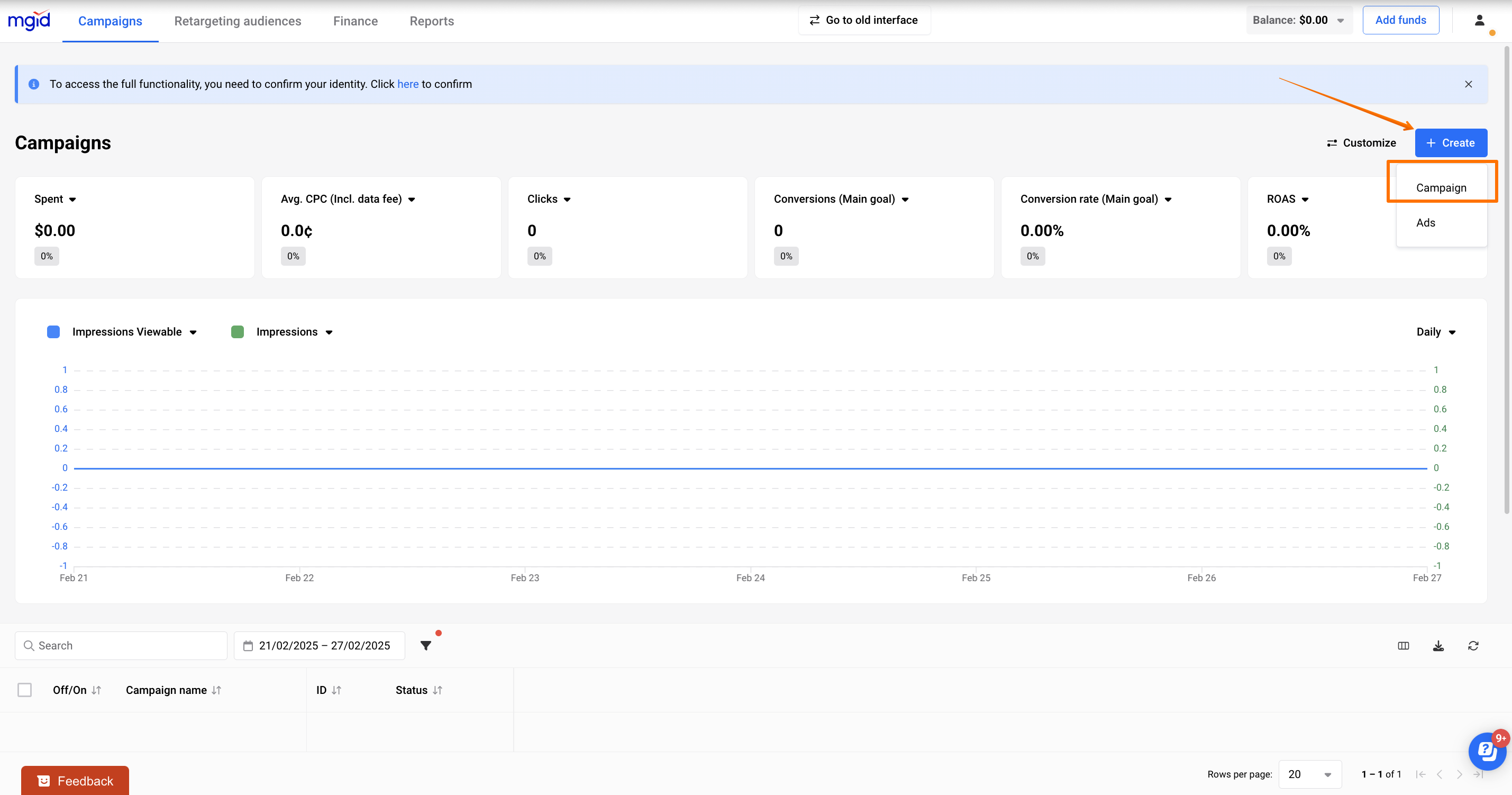Expand the Balance dropdown
This screenshot has height=795, width=1512.
pyautogui.click(x=1298, y=20)
